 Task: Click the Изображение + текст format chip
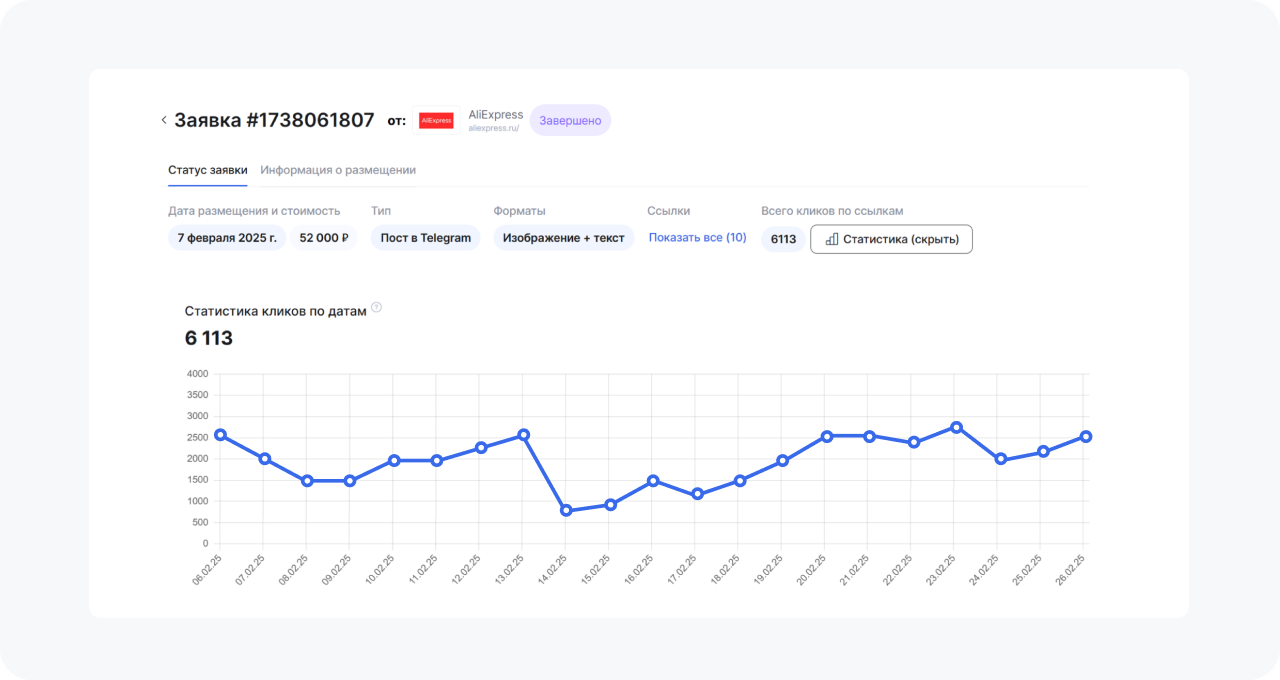point(563,238)
